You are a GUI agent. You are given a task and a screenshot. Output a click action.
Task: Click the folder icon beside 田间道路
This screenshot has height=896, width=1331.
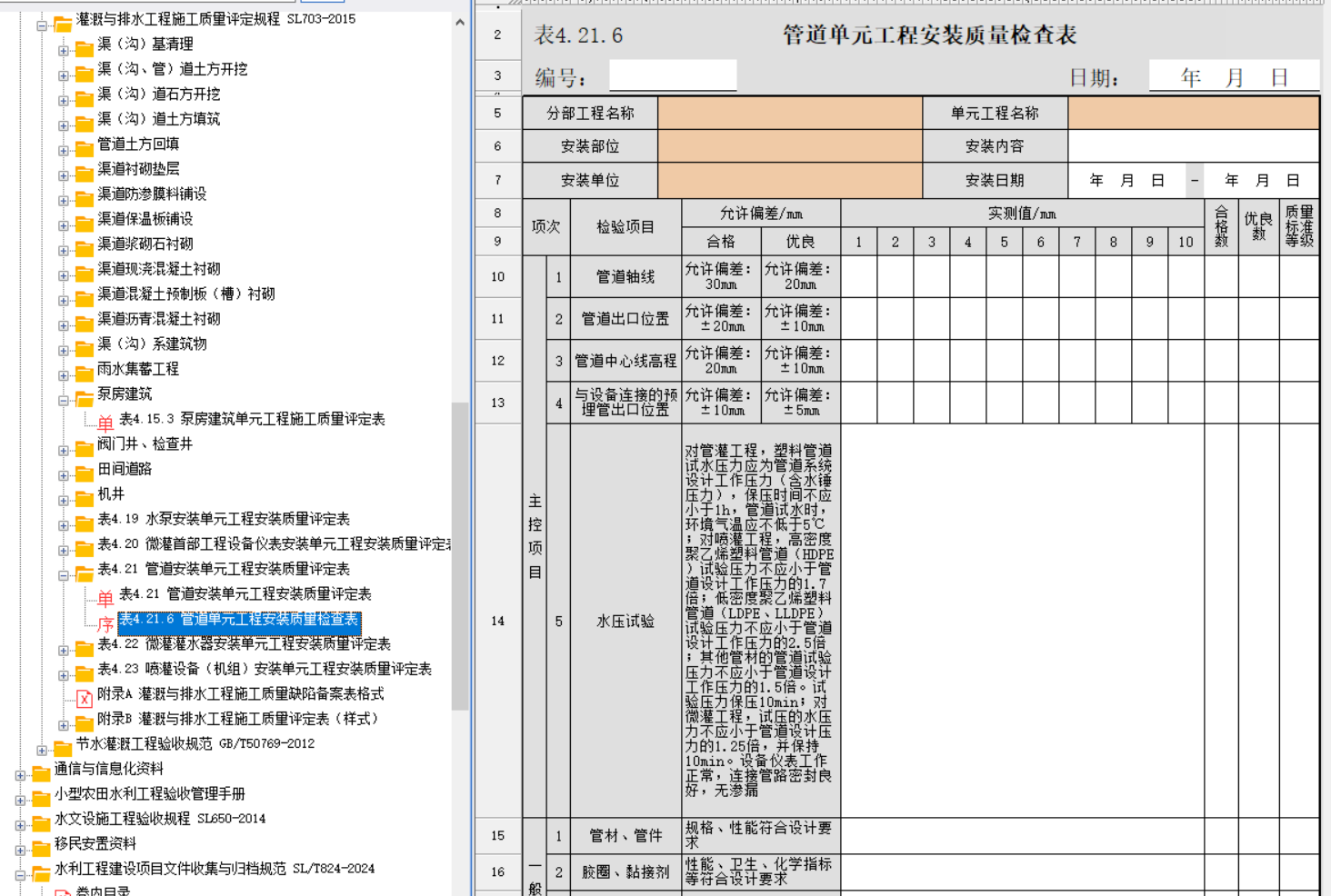pyautogui.click(x=85, y=472)
